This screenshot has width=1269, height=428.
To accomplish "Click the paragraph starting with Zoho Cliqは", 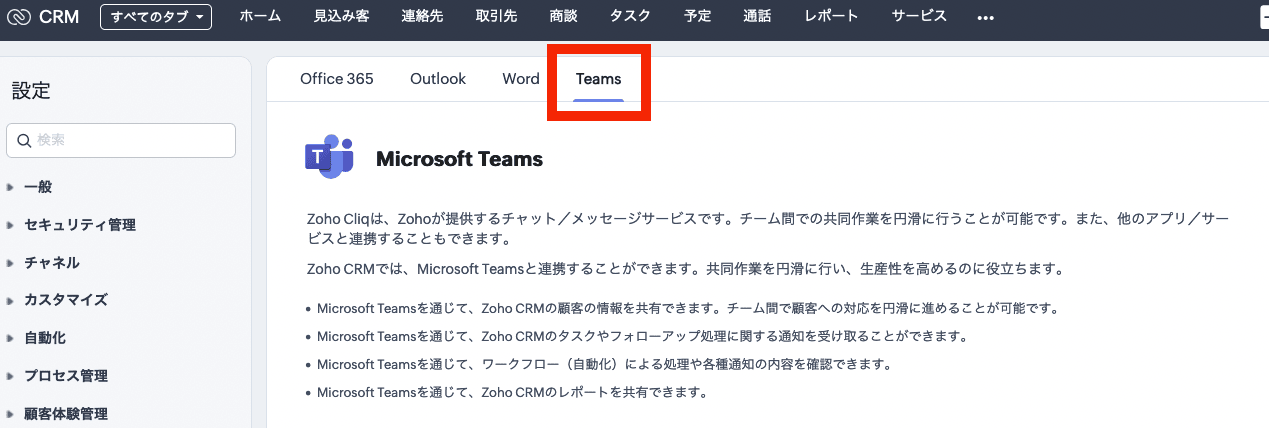I will click(767, 228).
